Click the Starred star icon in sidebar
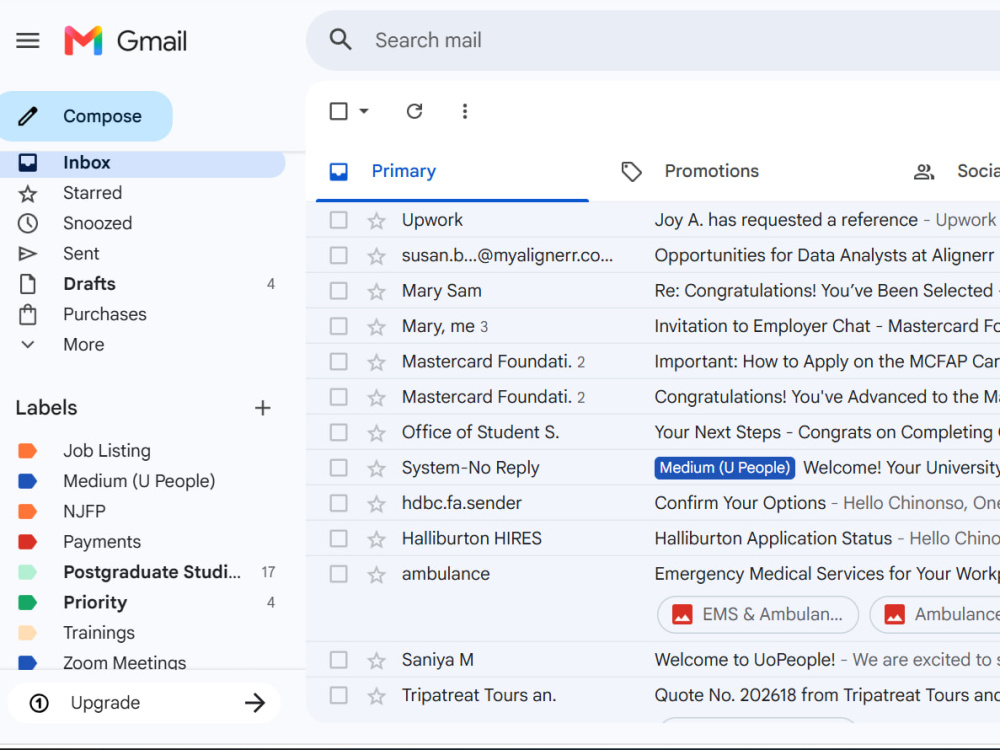The image size is (1000, 750). pyautogui.click(x=27, y=193)
